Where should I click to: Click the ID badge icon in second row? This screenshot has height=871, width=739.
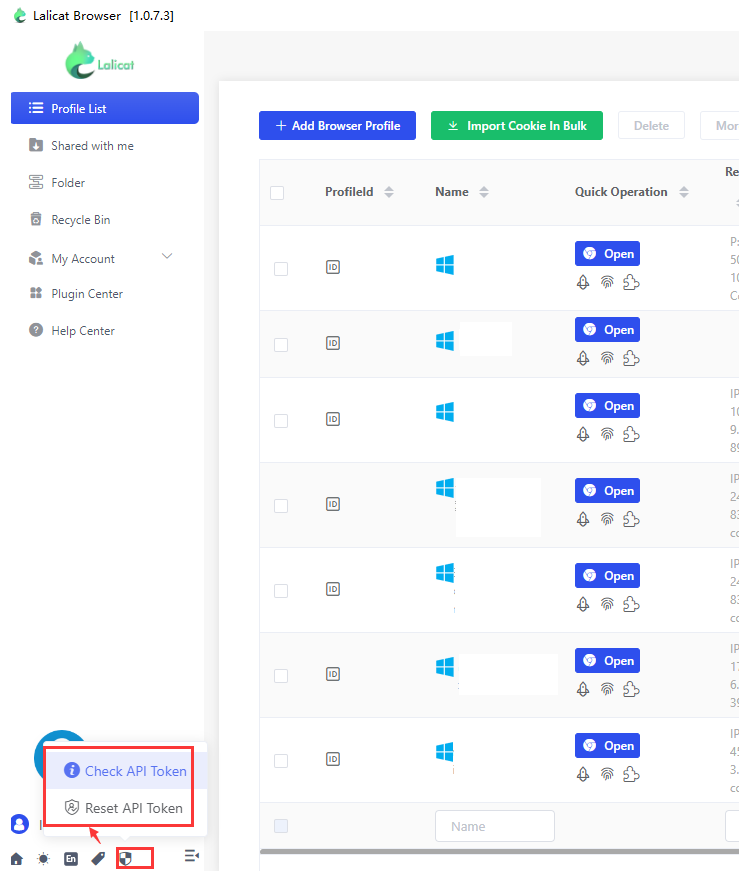click(333, 343)
